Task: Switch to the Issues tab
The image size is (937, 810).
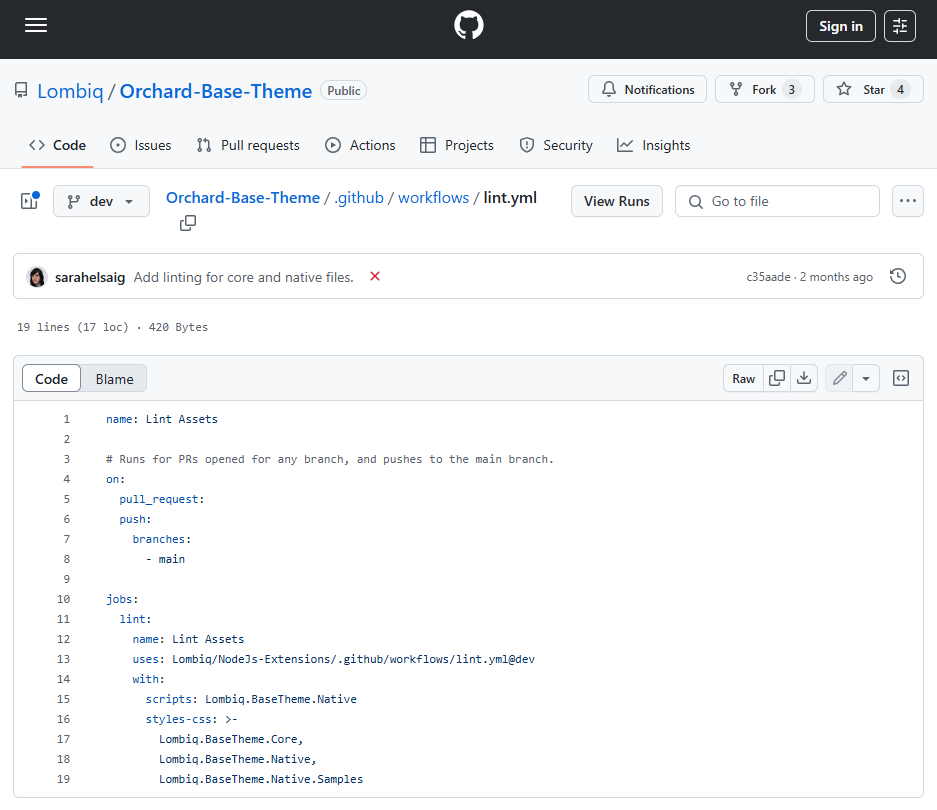Action: click(141, 145)
